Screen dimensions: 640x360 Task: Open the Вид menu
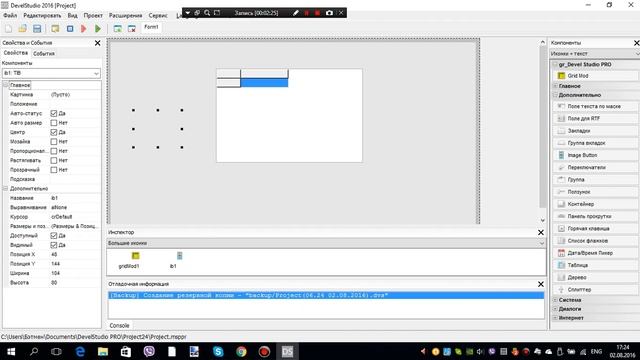pyautogui.click(x=72, y=16)
